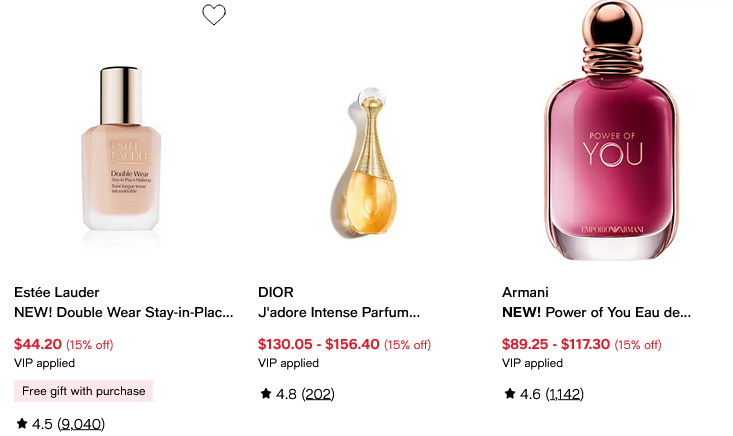View the 202 reviews for DIOR J'adore
The width and height of the screenshot is (733, 436).
click(x=320, y=394)
